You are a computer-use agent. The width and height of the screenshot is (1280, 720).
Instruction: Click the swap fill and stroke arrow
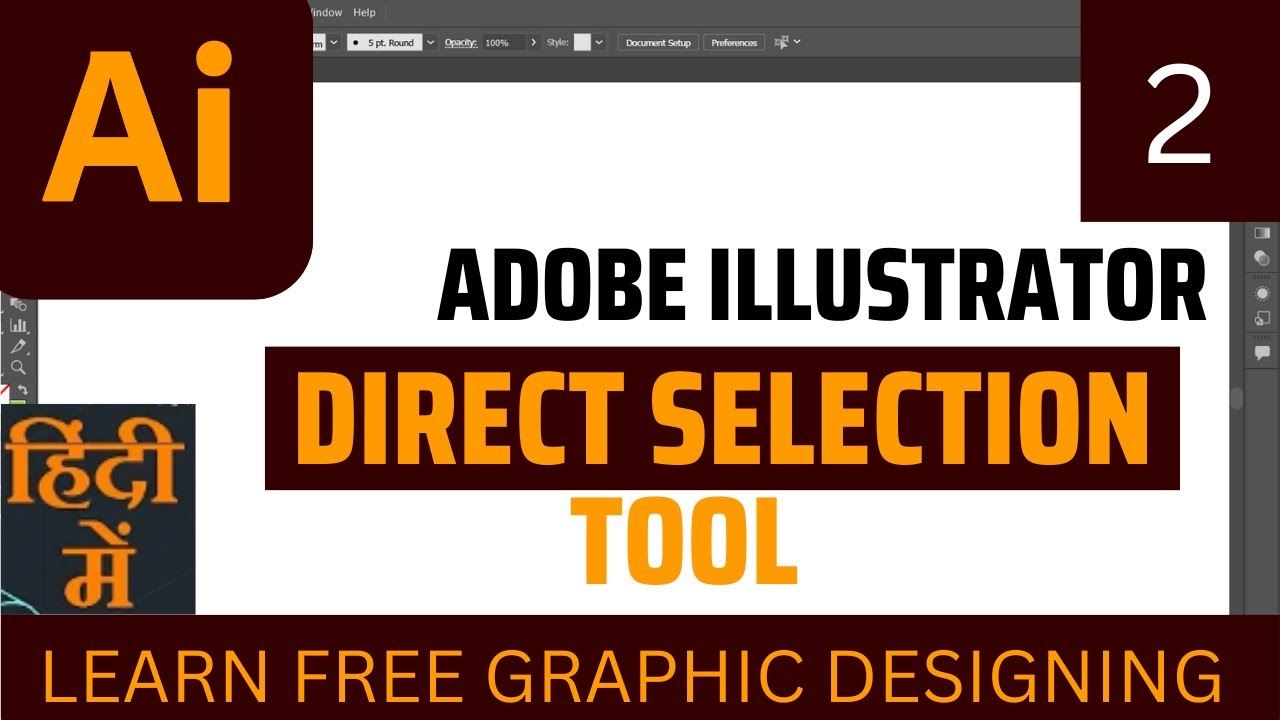23,389
